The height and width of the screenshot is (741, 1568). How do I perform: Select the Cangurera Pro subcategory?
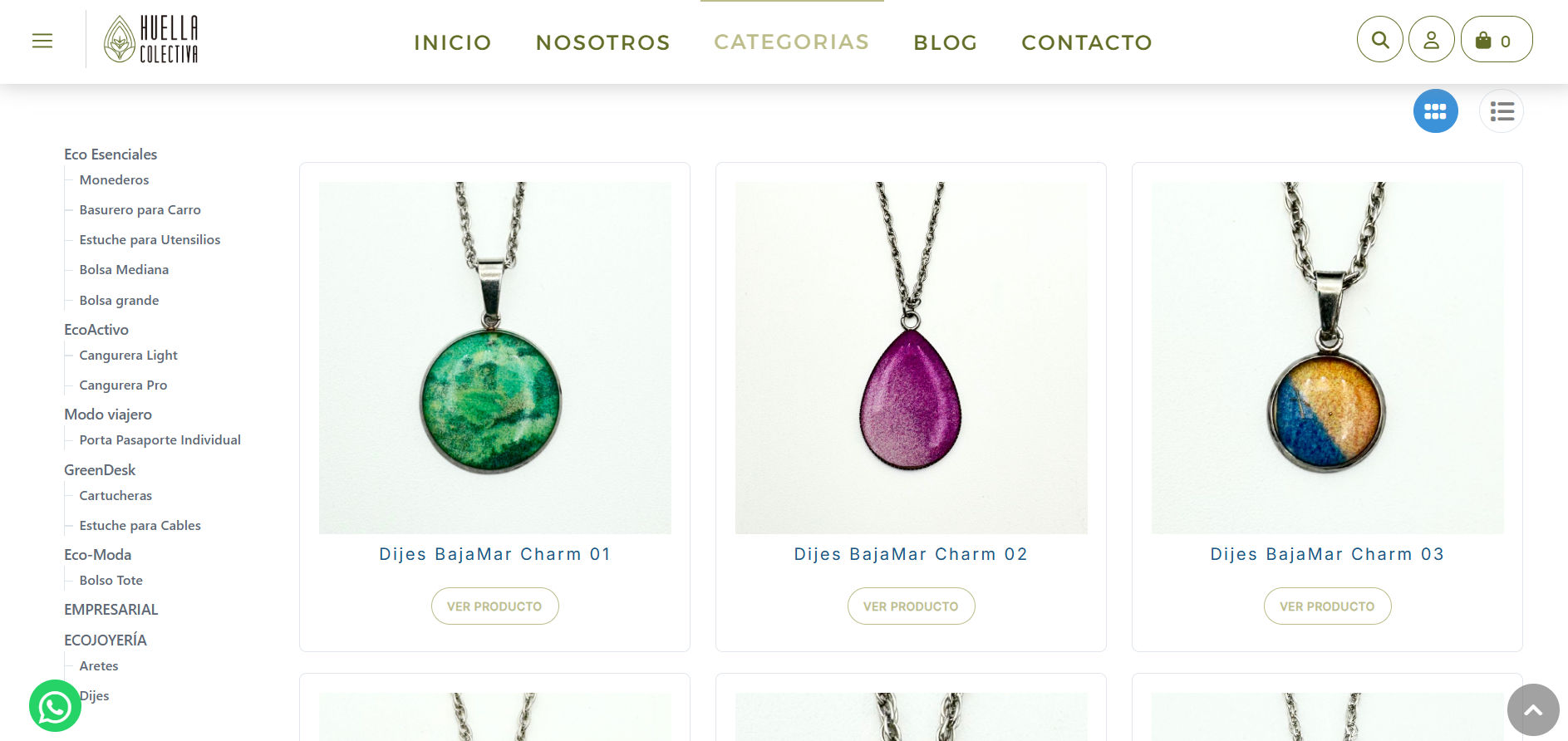(123, 385)
